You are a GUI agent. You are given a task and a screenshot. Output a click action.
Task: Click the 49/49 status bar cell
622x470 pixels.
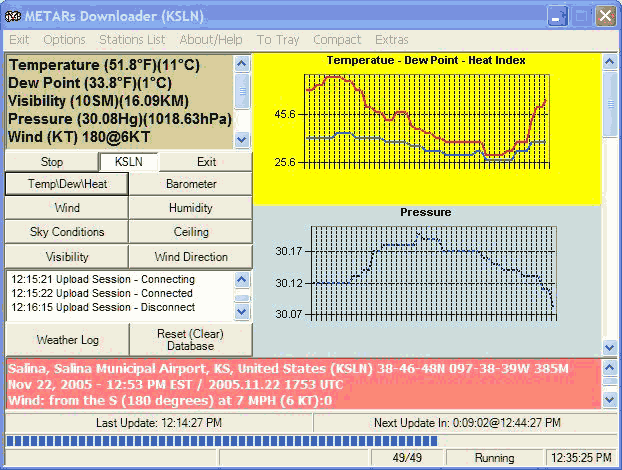(x=407, y=458)
